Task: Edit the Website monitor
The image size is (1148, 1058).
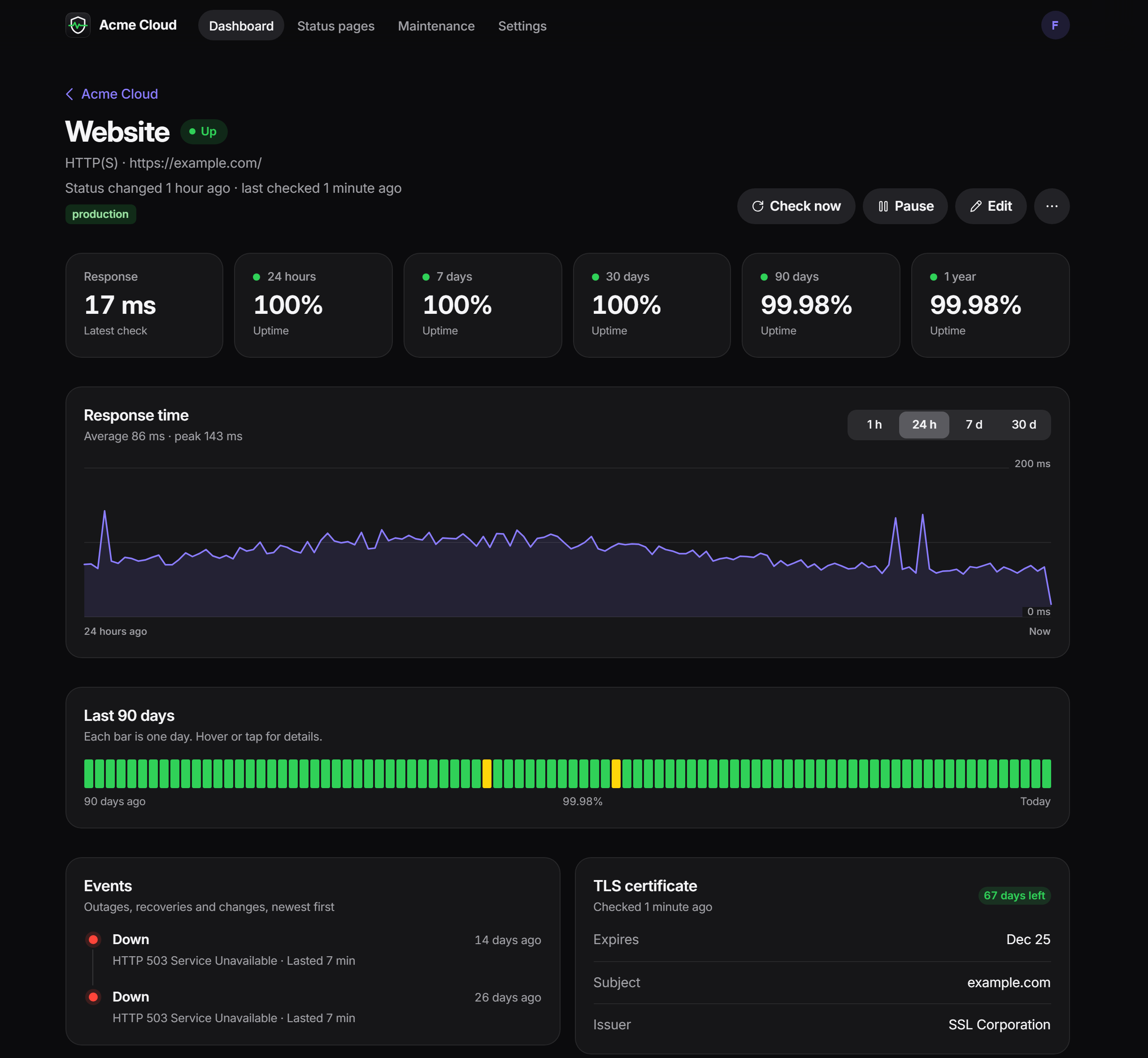Action: click(x=990, y=206)
